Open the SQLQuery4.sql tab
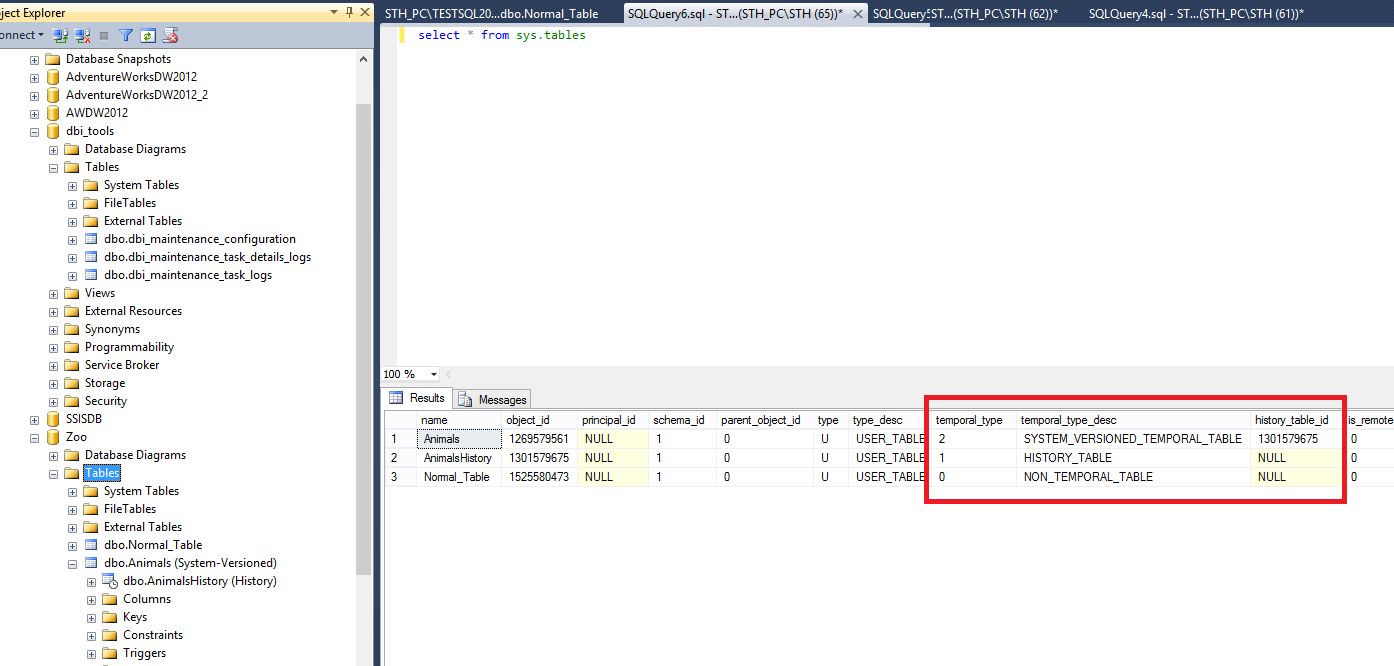The height and width of the screenshot is (666, 1394). point(1196,13)
